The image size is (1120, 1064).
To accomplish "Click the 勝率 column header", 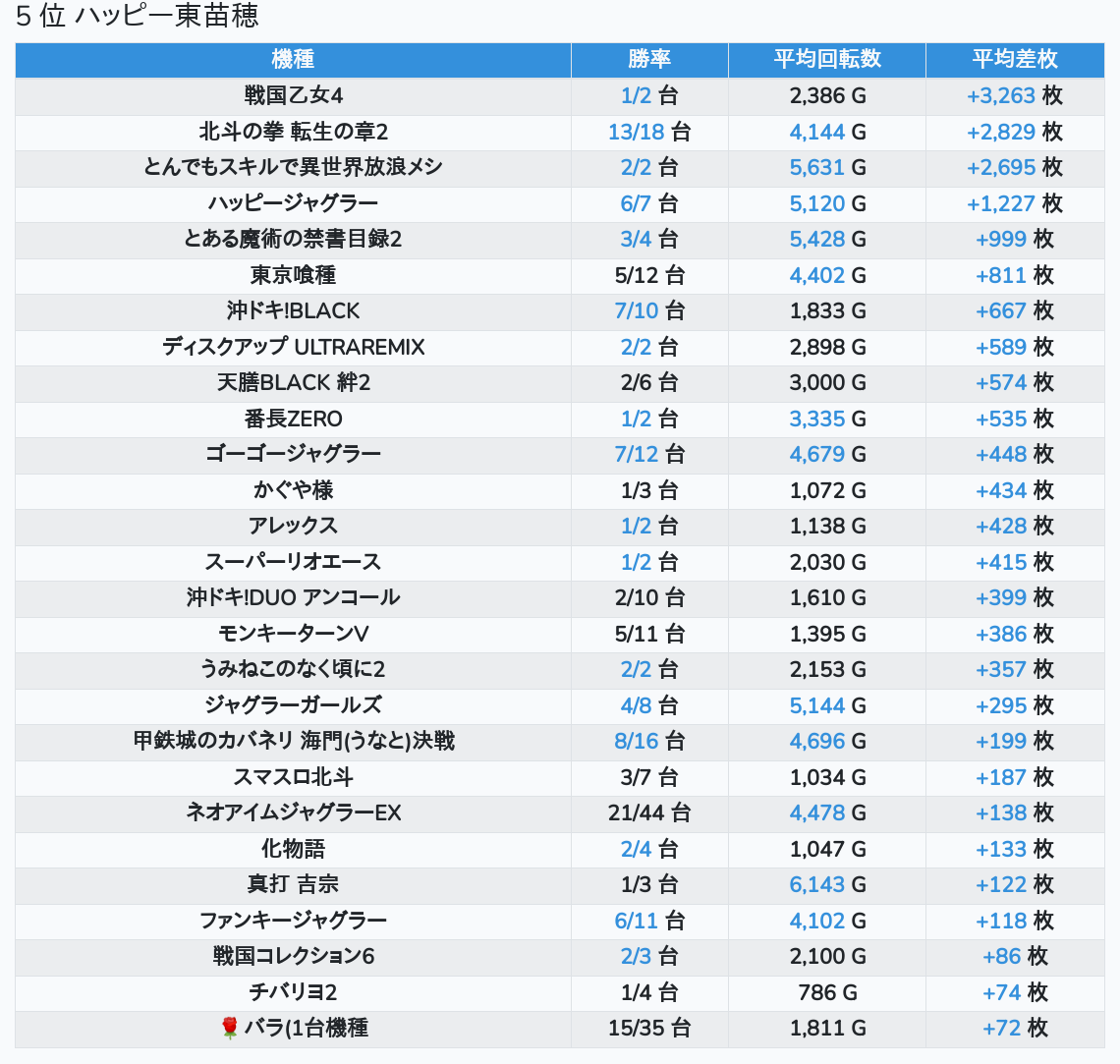I will click(x=649, y=59).
